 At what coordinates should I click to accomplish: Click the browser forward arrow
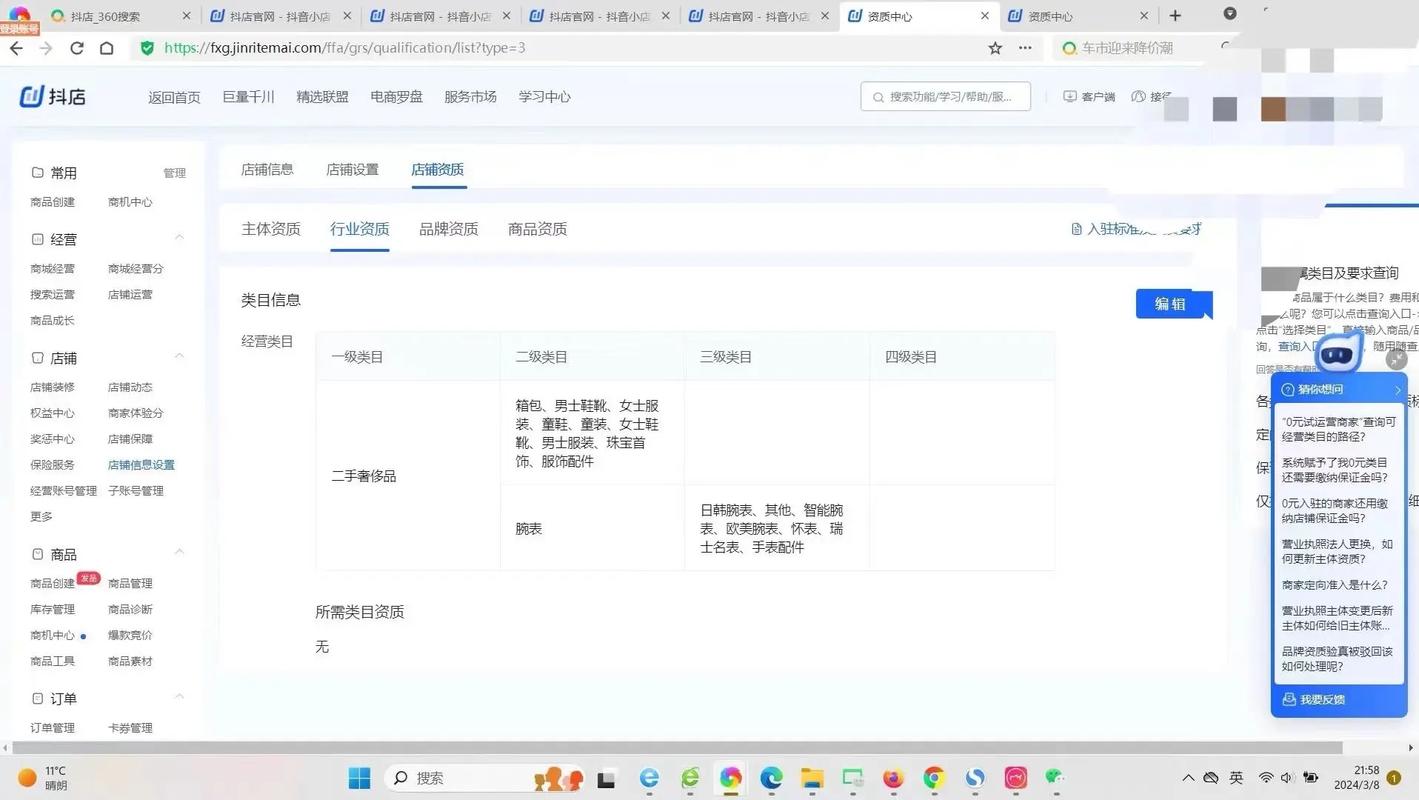pyautogui.click(x=45, y=48)
